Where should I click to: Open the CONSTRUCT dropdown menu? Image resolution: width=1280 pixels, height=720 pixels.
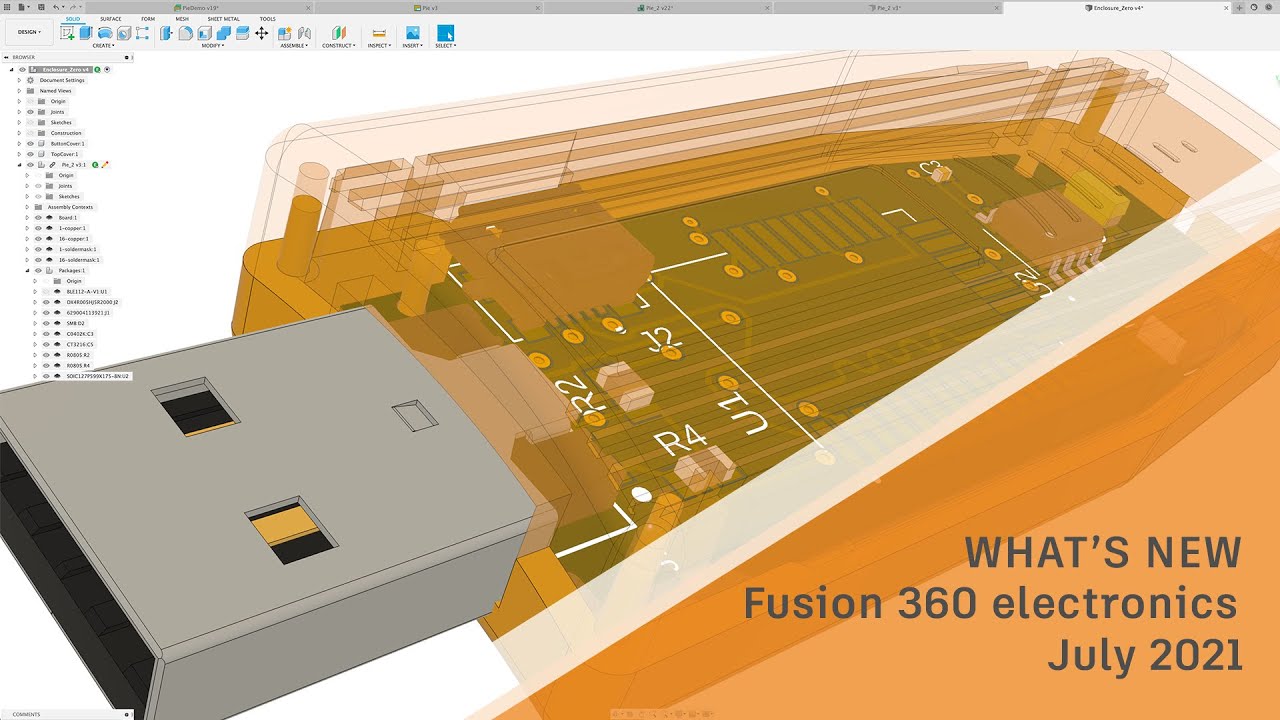(339, 45)
